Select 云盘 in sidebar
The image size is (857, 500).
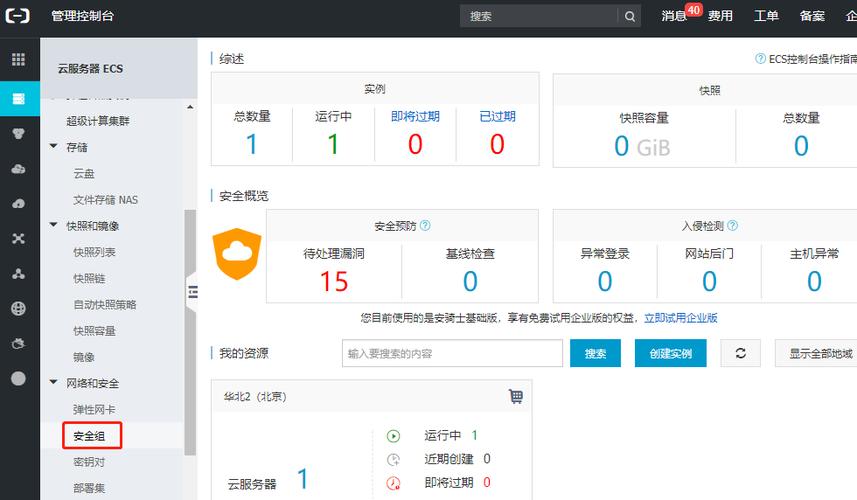84,173
